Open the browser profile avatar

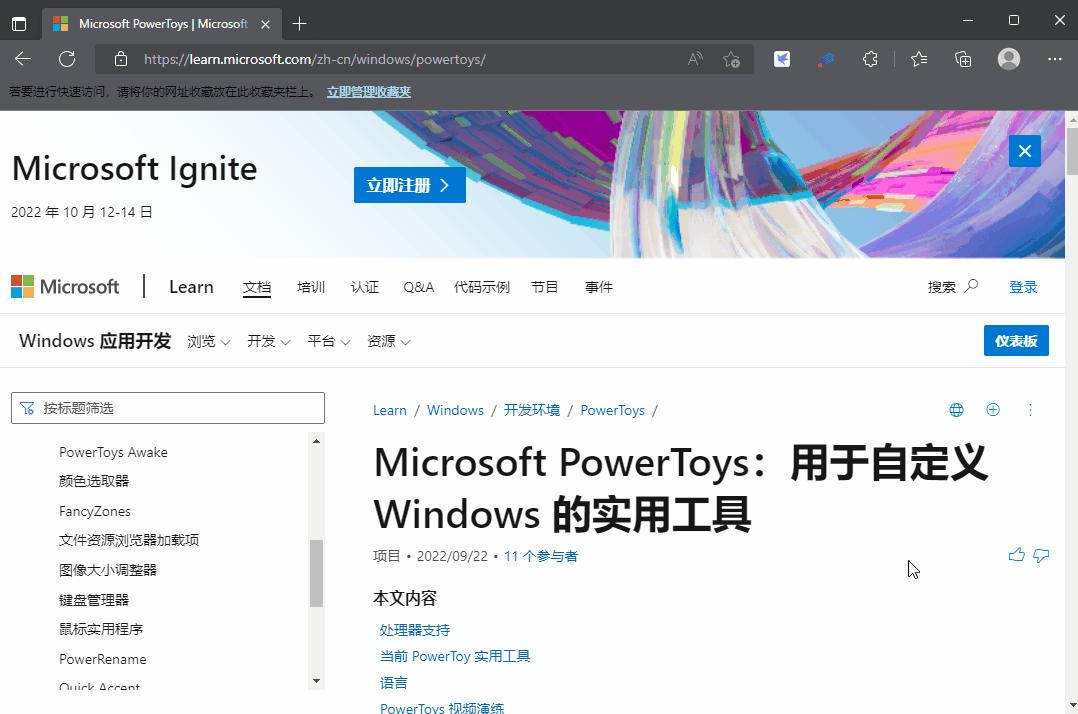(x=1008, y=59)
